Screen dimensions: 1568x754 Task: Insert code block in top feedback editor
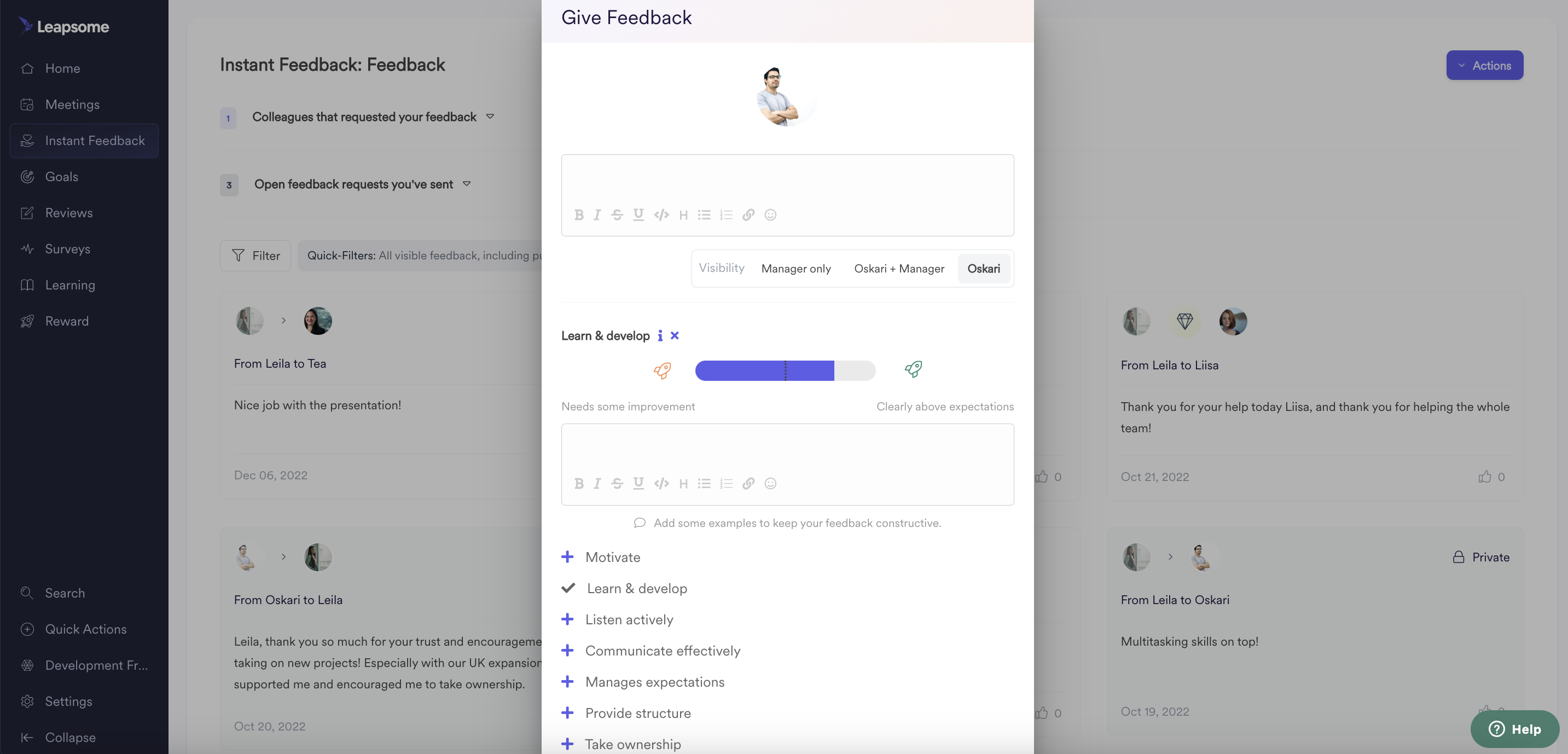tap(661, 215)
